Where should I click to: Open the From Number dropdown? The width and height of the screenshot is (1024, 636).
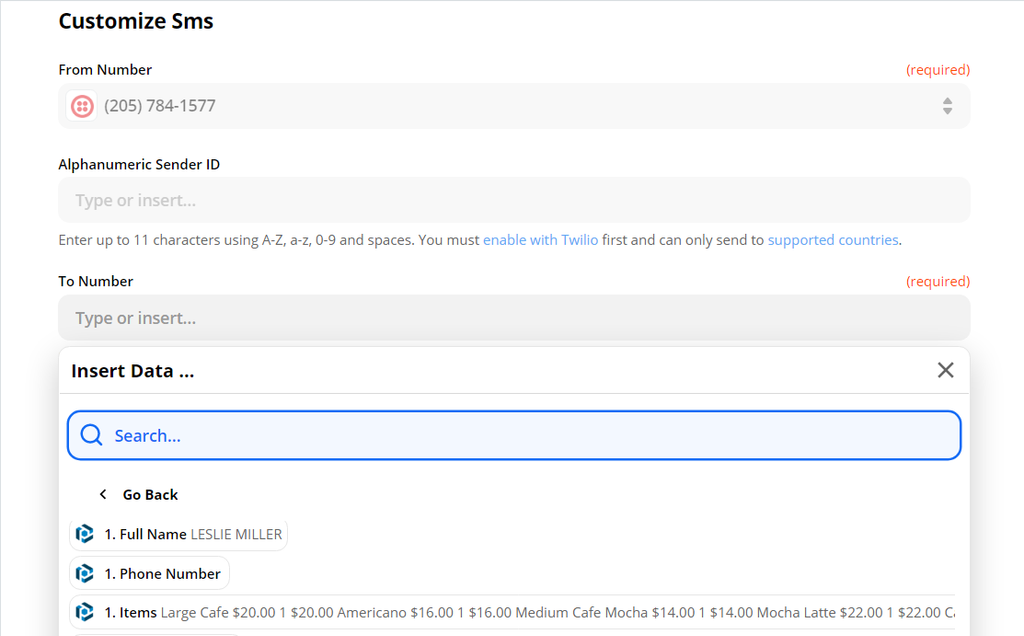click(x=514, y=105)
